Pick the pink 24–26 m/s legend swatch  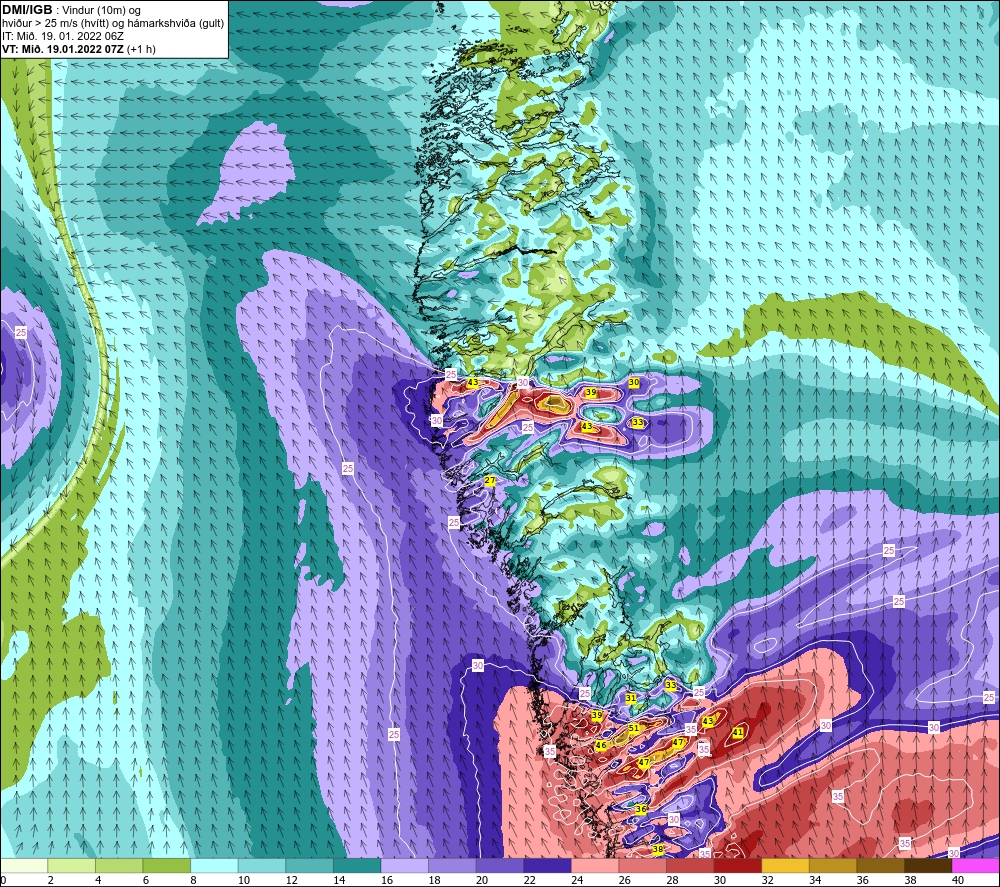point(594,866)
